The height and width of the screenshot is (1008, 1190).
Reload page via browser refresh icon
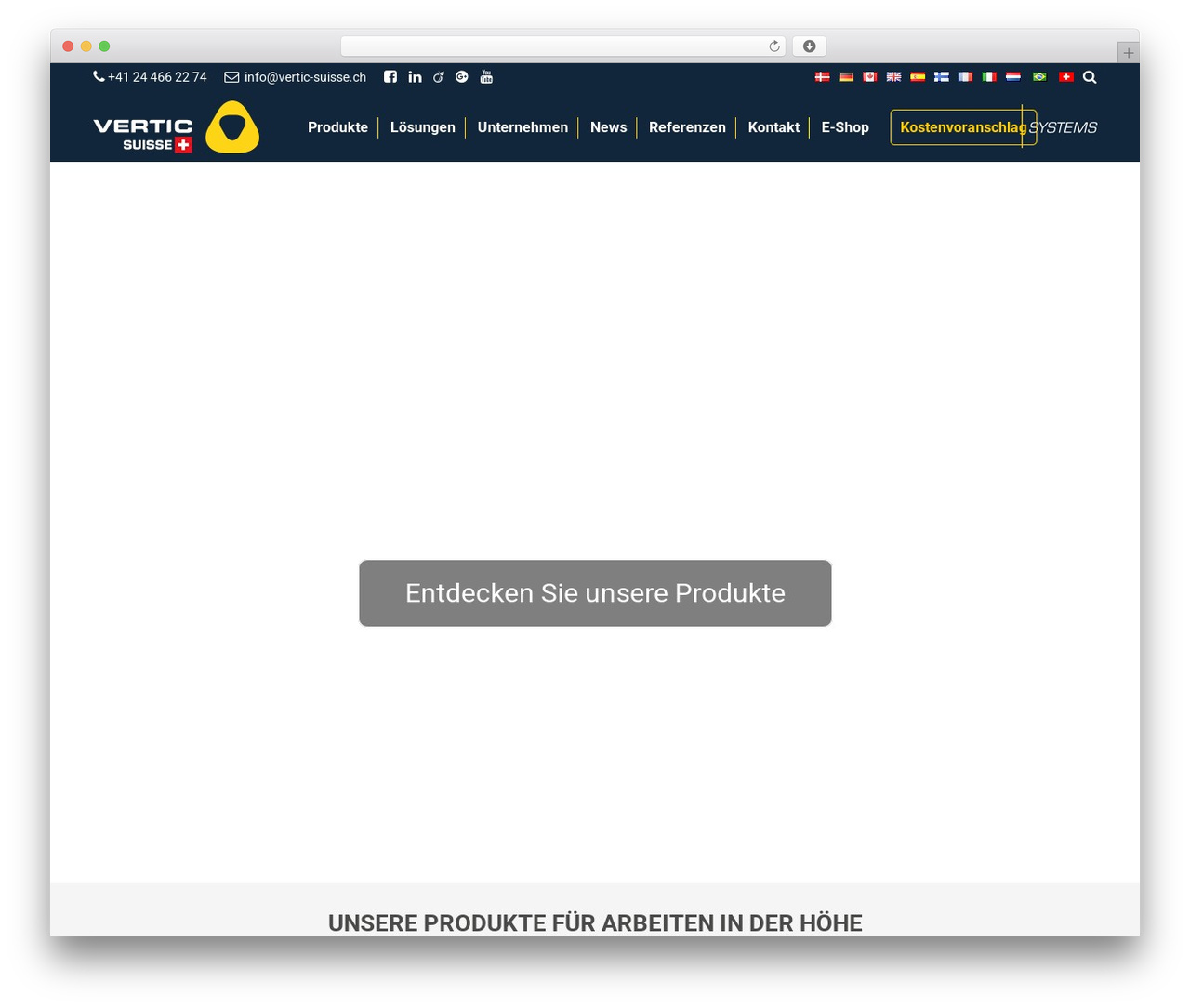click(x=774, y=46)
